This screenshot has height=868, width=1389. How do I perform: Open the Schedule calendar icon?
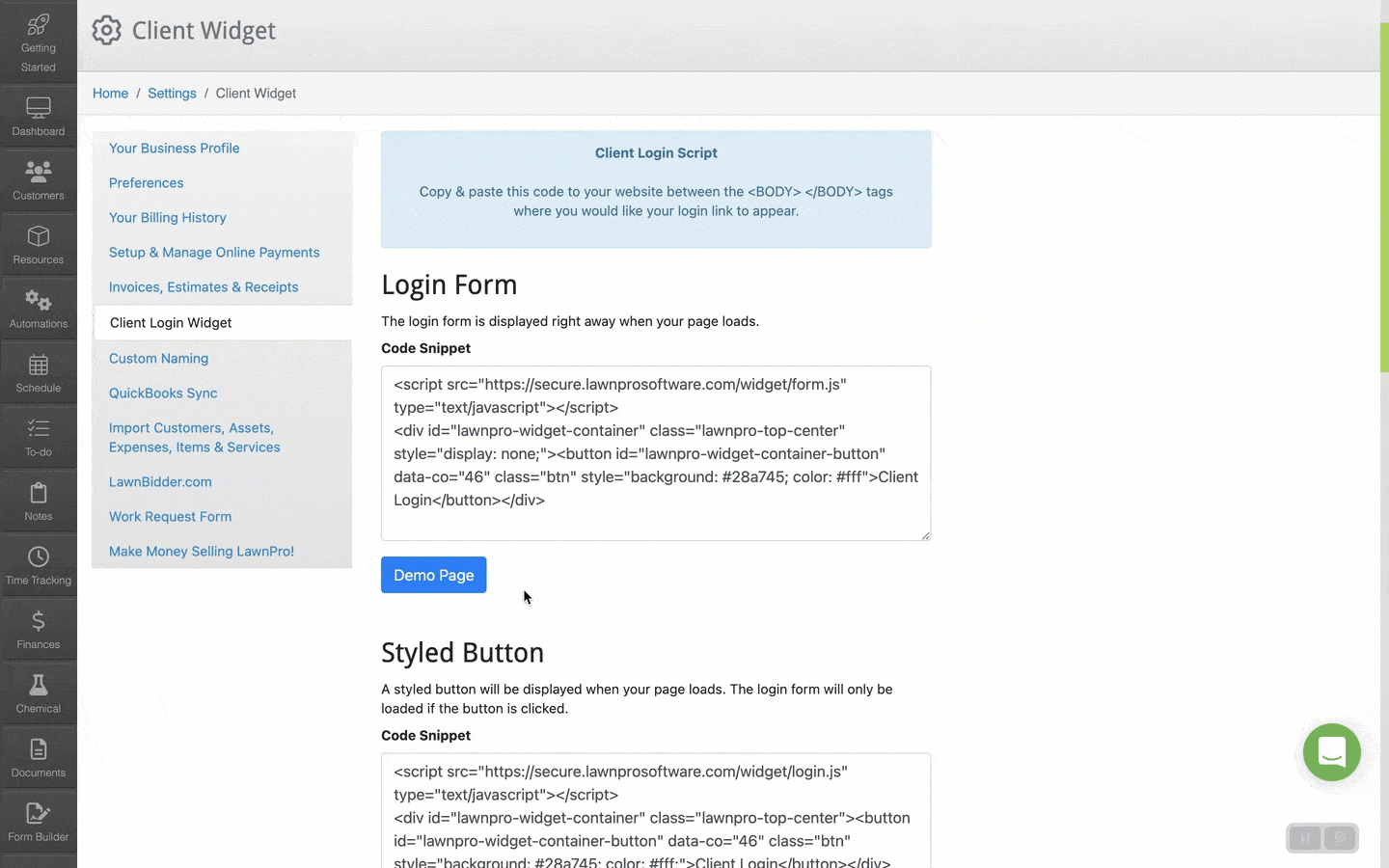click(x=39, y=365)
